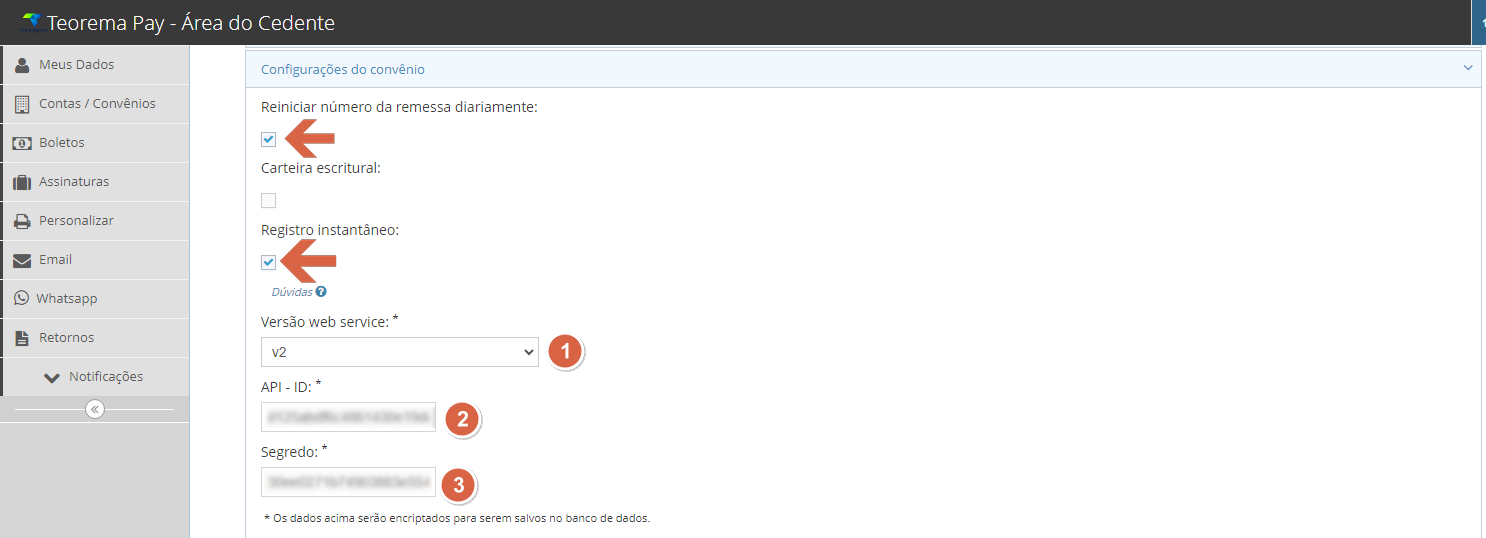Image resolution: width=1486 pixels, height=538 pixels.
Task: Click the 'Carteira escritural:' label
Action: 321,168
